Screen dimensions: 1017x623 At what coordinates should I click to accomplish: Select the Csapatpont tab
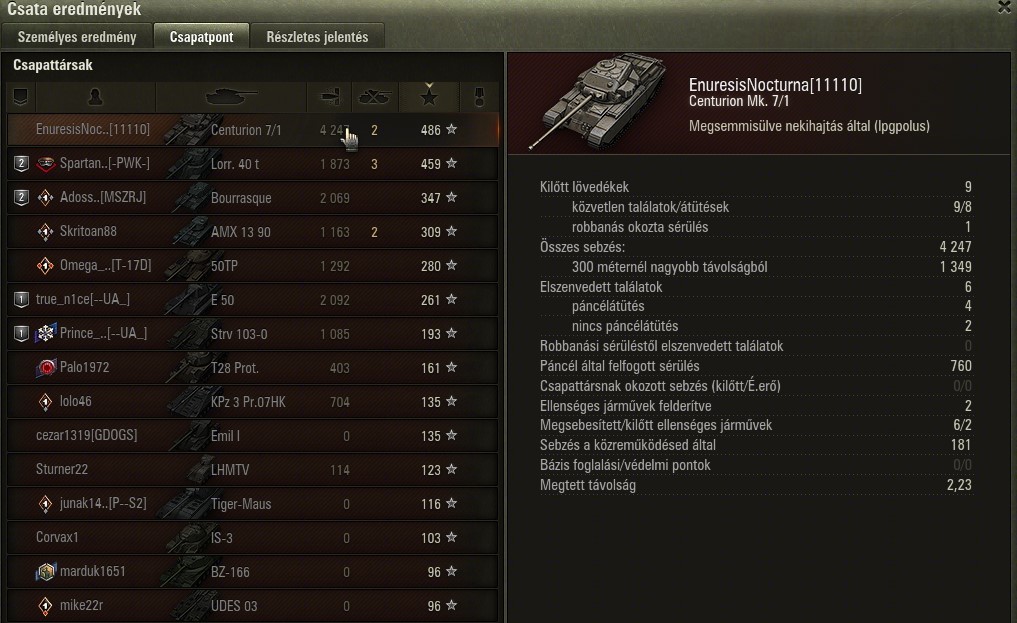pyautogui.click(x=201, y=37)
